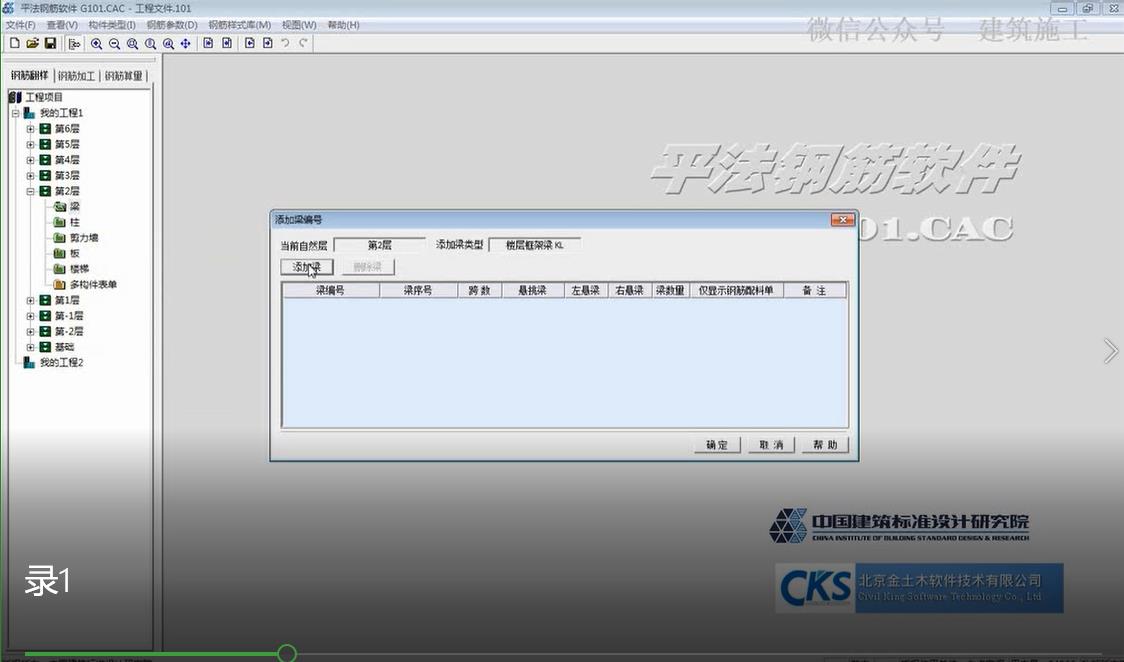Image resolution: width=1124 pixels, height=662 pixels.
Task: Click the Open folder toolbar icon
Action: click(x=32, y=43)
